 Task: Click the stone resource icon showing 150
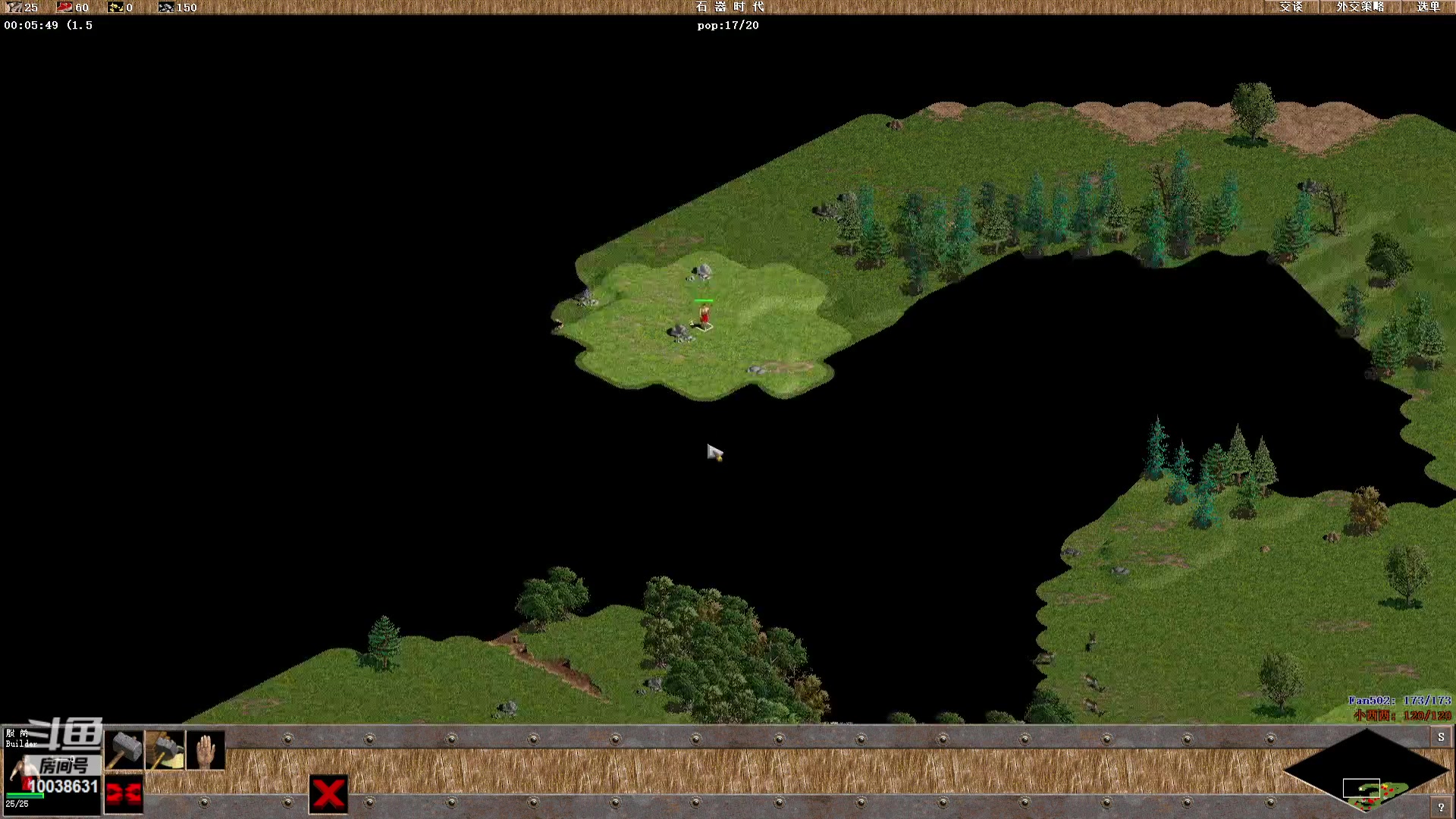coord(166,7)
